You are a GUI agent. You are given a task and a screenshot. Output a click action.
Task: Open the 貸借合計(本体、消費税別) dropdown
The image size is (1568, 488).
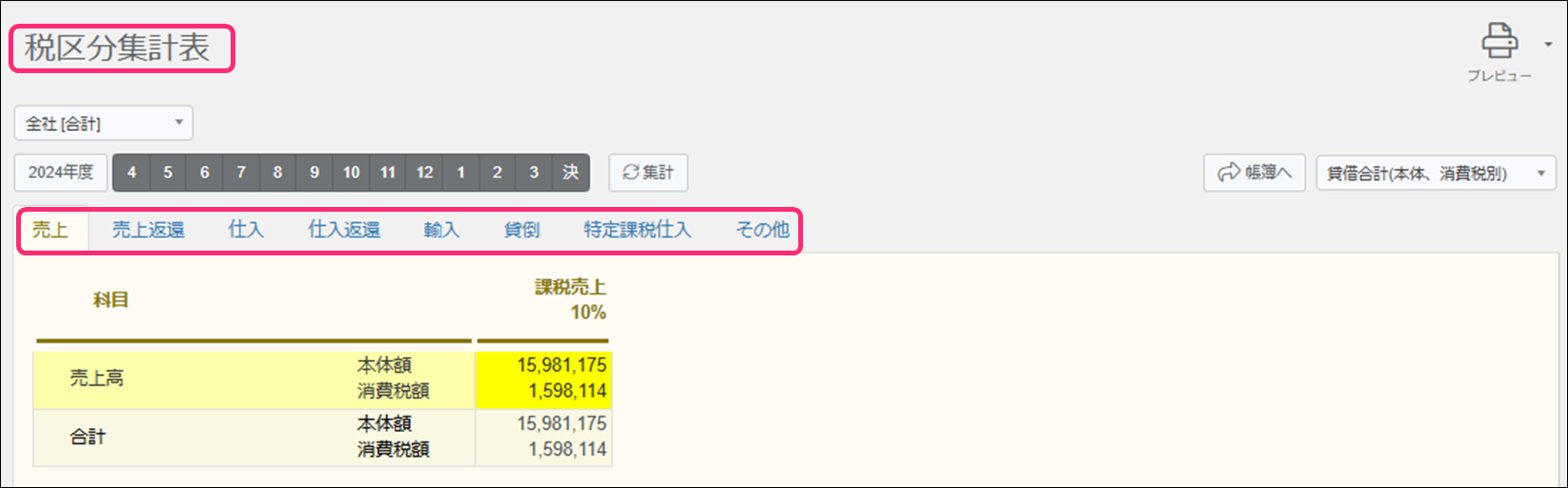pos(1436,173)
